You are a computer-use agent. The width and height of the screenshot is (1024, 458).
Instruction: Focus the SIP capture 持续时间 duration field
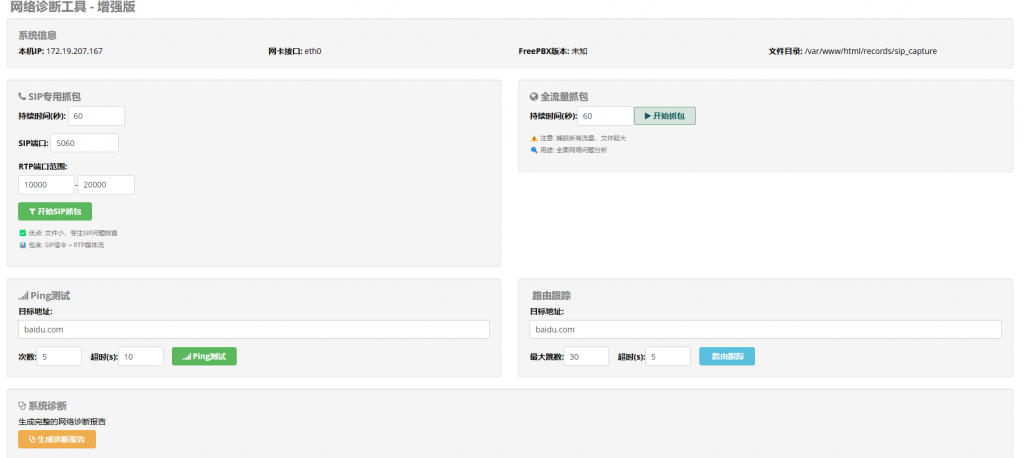(x=96, y=116)
